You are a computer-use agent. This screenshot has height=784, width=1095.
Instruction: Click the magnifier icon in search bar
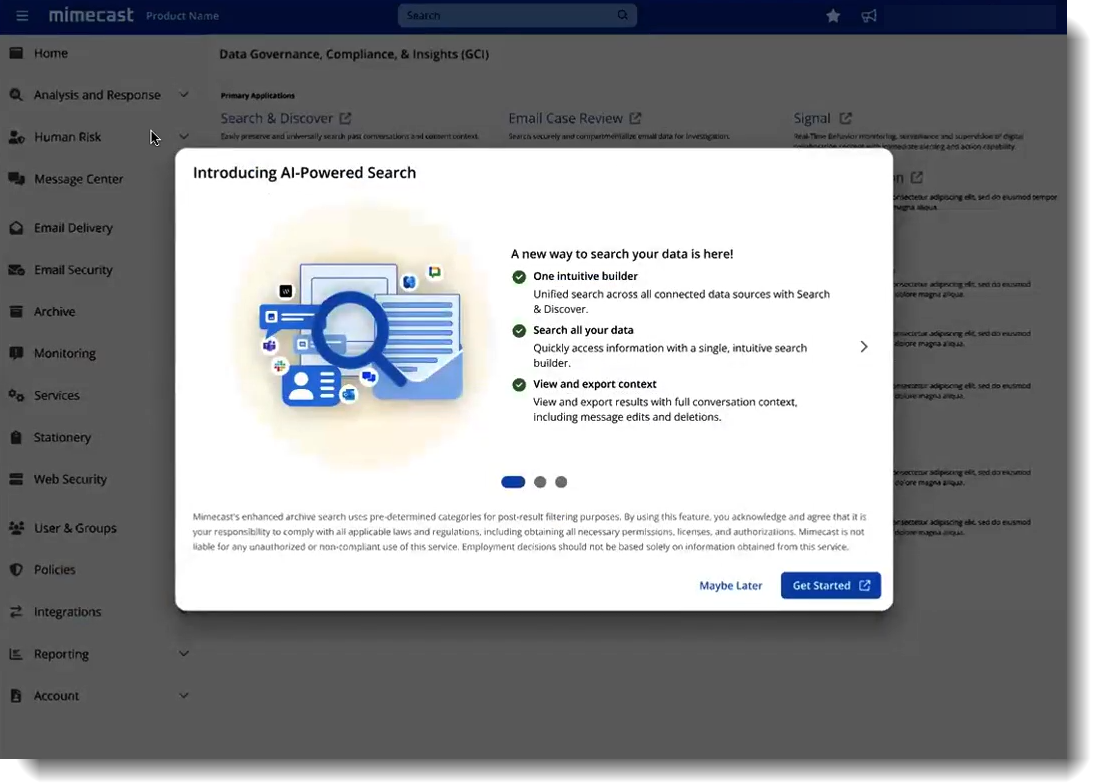[x=623, y=16]
